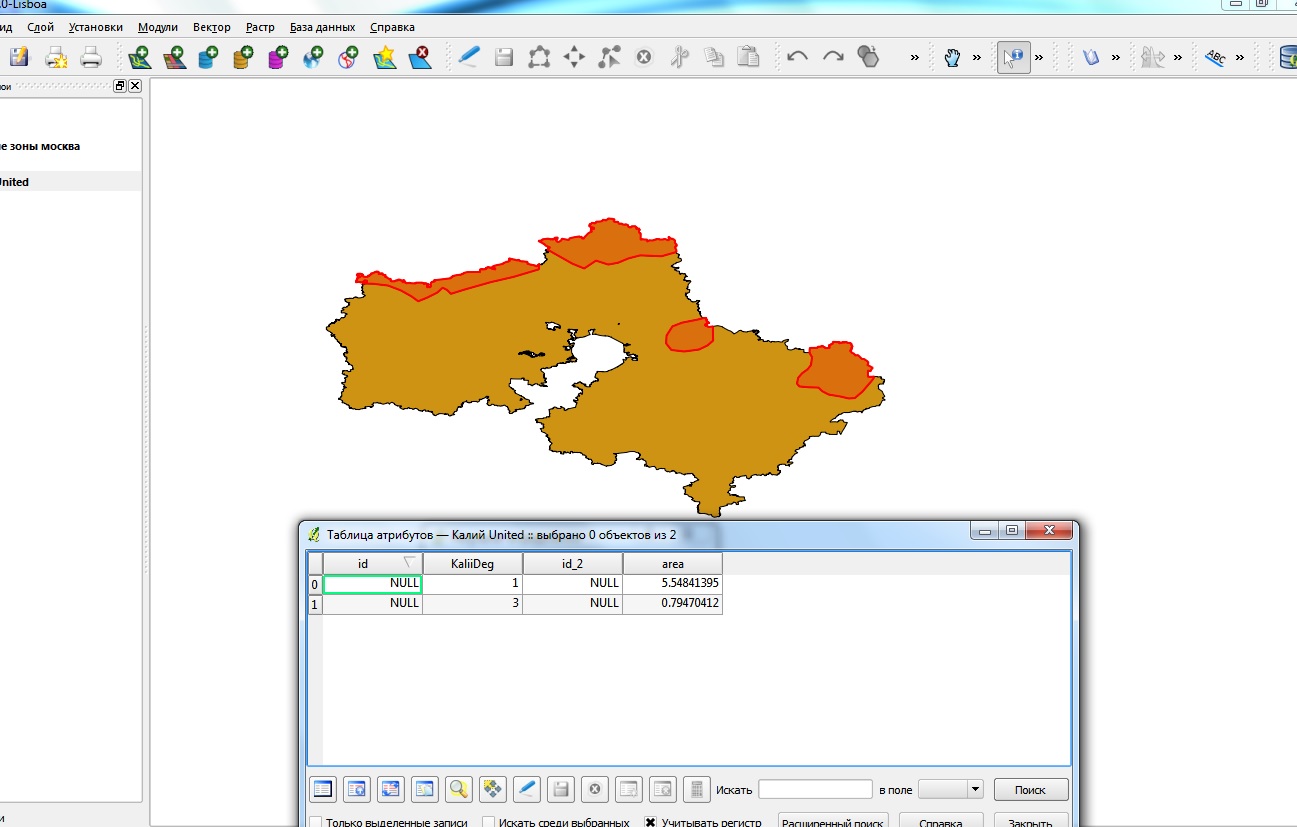1297x827 pixels.
Task: Click the Print toolbar icon
Action: [x=90, y=57]
